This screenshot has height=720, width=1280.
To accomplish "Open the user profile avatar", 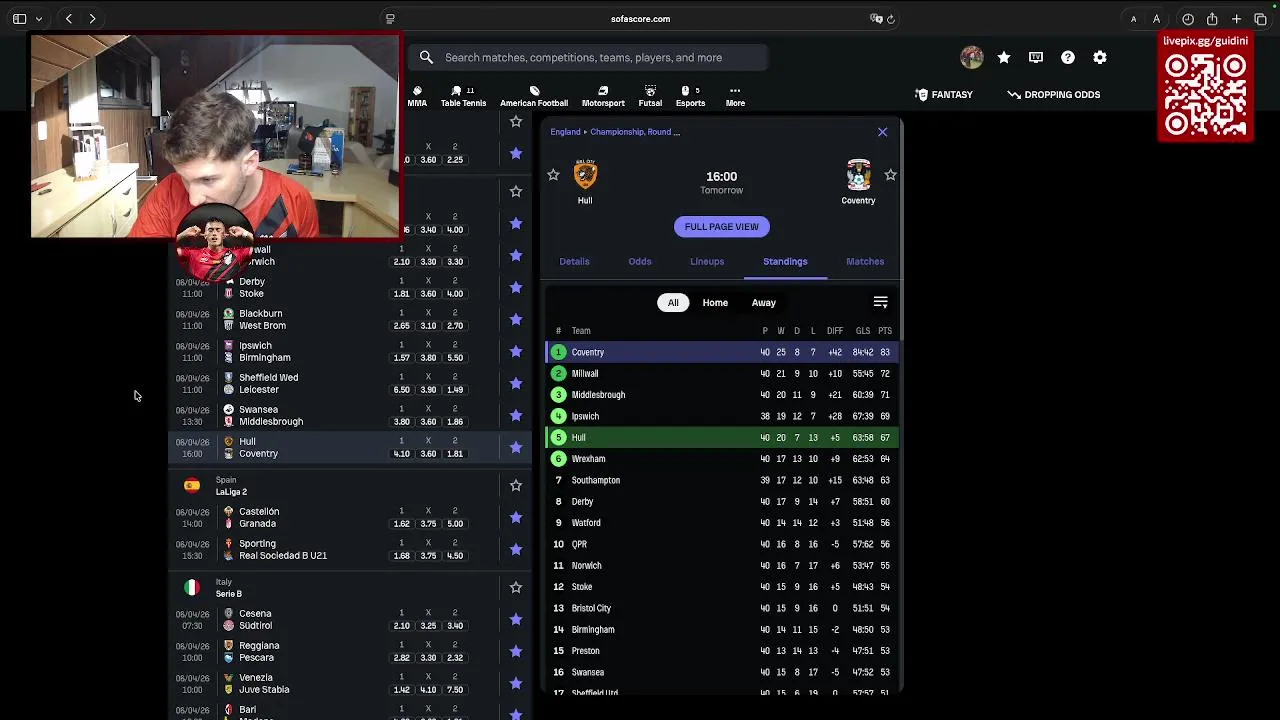I will [x=971, y=58].
